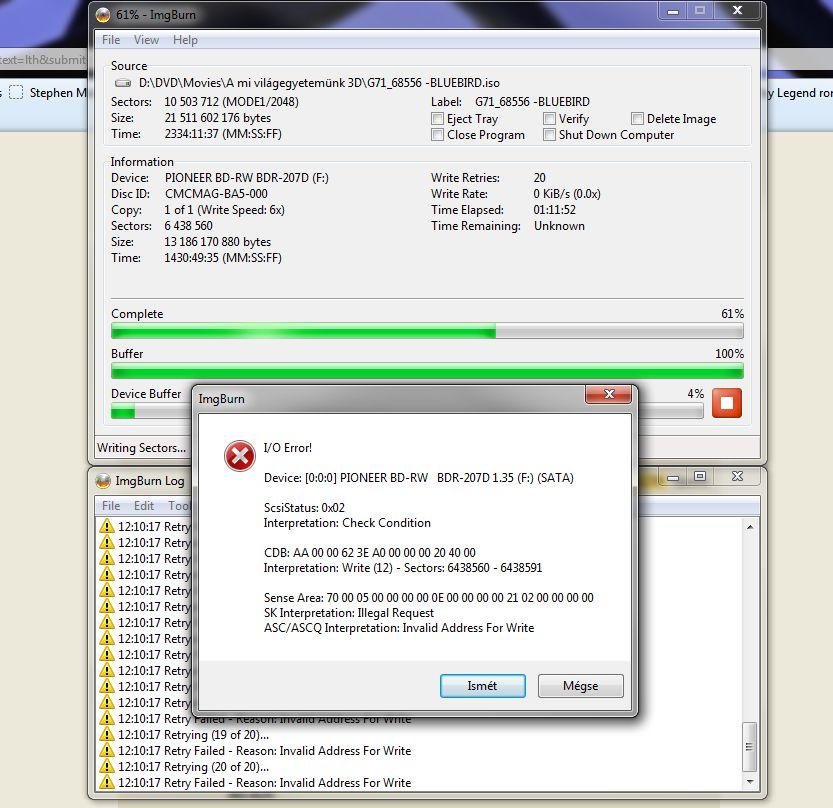Click warning icon on 'Retrying (19 of 20)' row
Viewport: 833px width, 808px height.
[x=107, y=735]
